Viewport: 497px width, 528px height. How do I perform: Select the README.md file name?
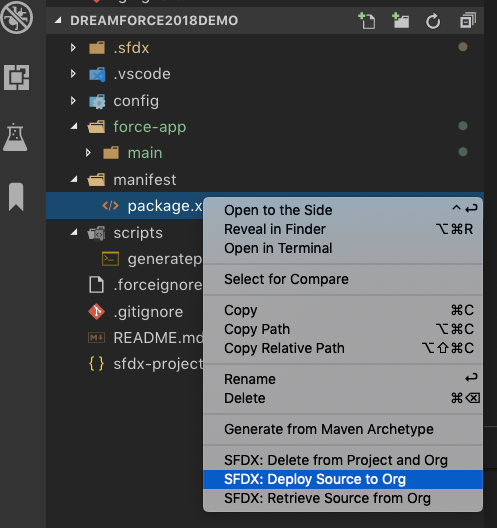[158, 338]
